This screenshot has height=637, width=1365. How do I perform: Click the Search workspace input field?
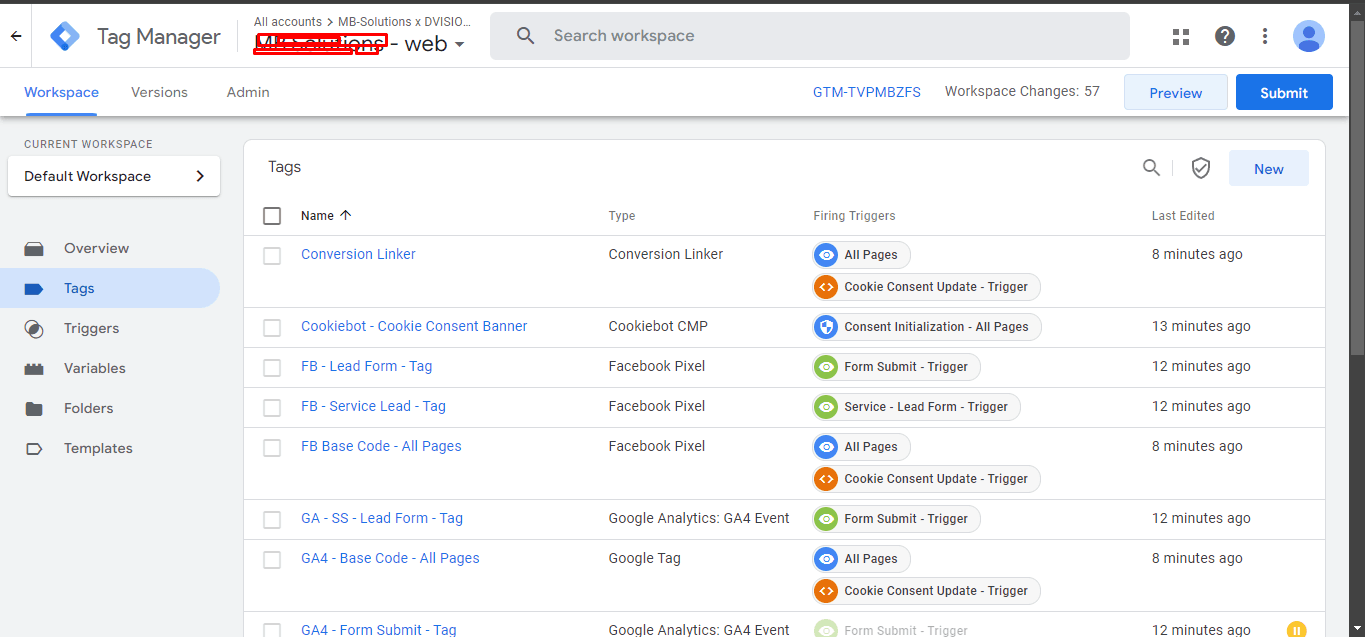pyautogui.click(x=810, y=36)
